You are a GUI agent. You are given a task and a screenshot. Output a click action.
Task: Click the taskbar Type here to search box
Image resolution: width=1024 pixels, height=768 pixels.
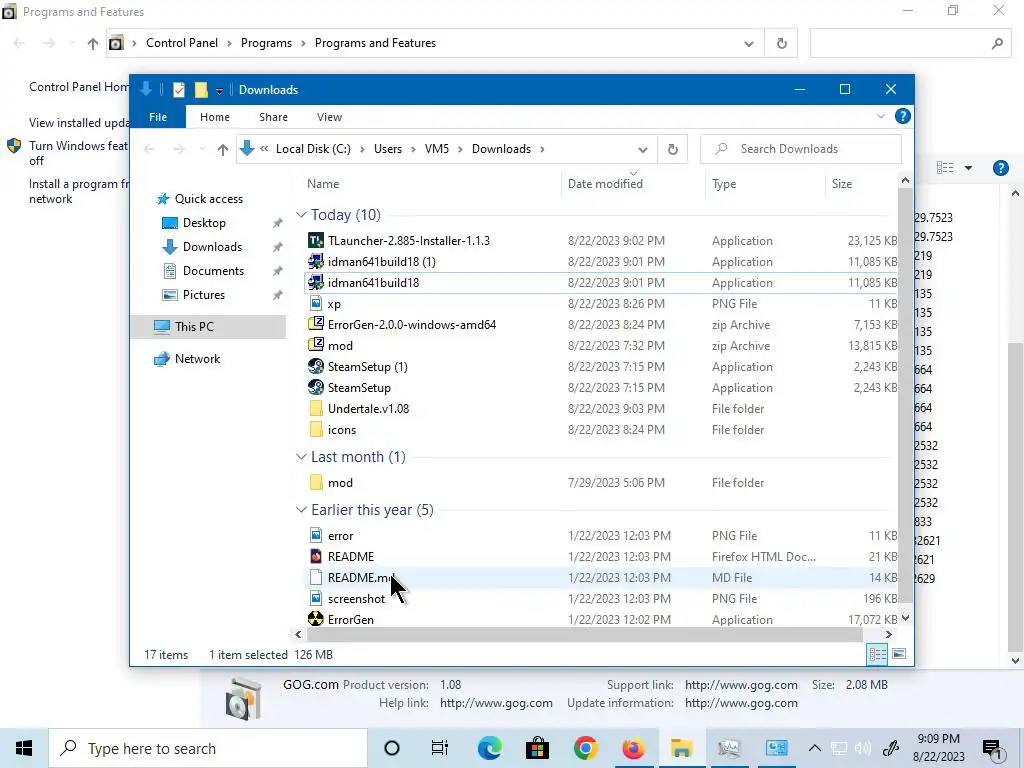pyautogui.click(x=208, y=748)
